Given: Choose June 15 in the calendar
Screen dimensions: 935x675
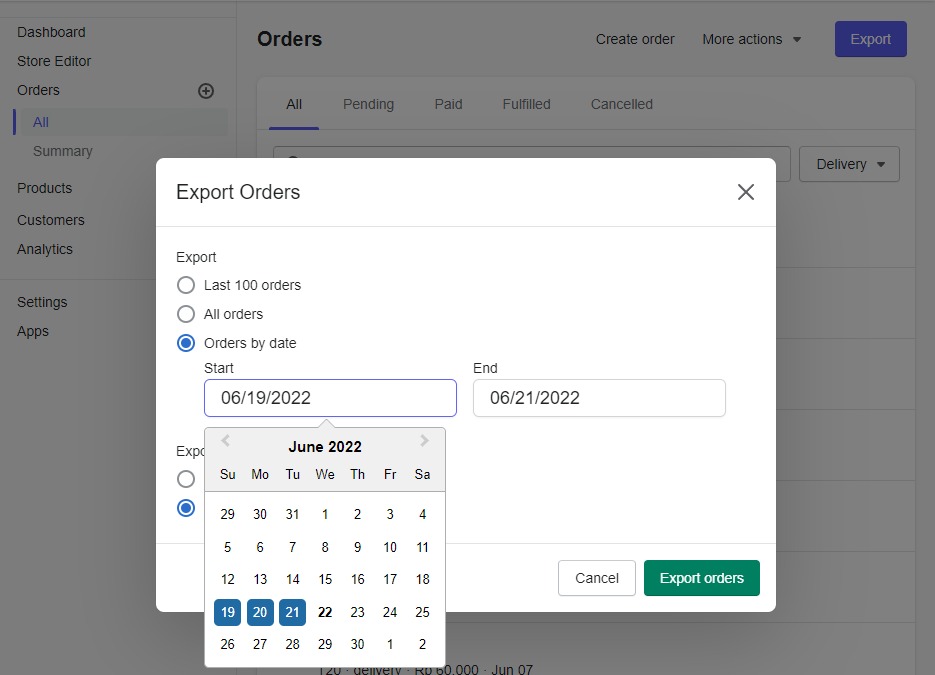Looking at the screenshot, I should [x=325, y=580].
